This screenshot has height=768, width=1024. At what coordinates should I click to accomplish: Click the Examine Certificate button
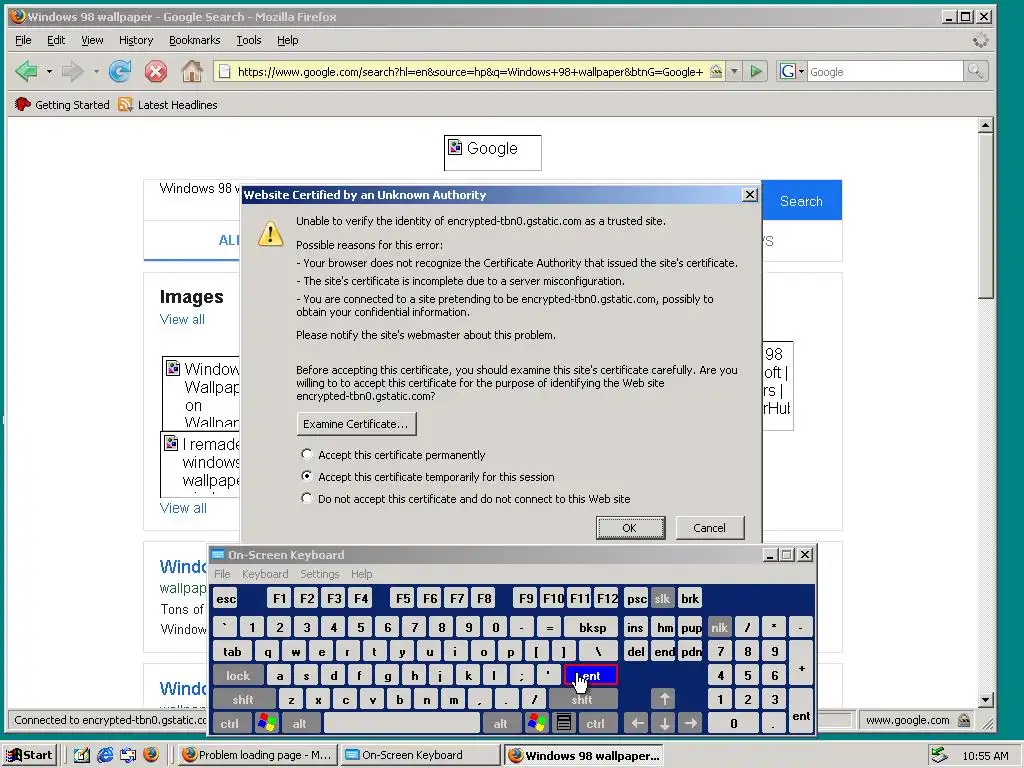(356, 424)
